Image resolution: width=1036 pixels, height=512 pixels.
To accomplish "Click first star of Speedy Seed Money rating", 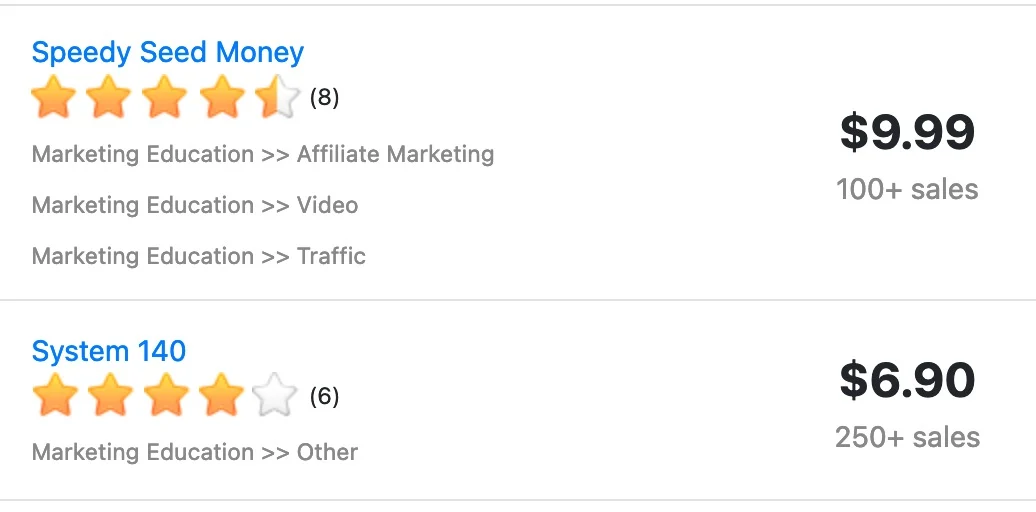I will 53,98.
